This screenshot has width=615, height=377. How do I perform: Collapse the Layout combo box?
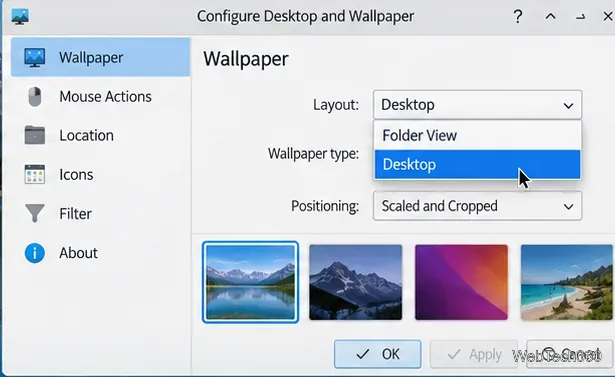click(x=477, y=105)
